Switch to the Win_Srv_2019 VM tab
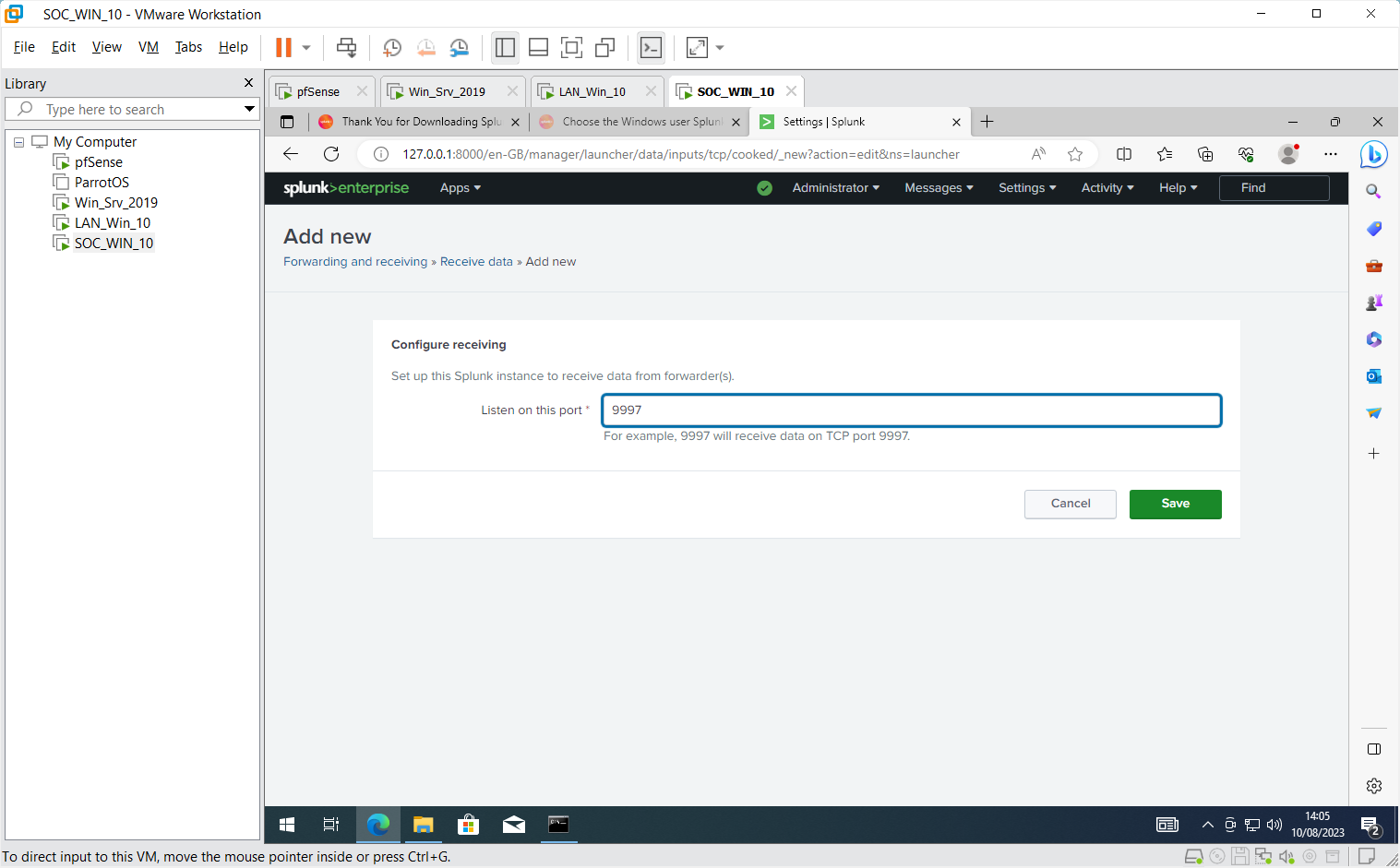This screenshot has height=868, width=1400. tap(447, 91)
